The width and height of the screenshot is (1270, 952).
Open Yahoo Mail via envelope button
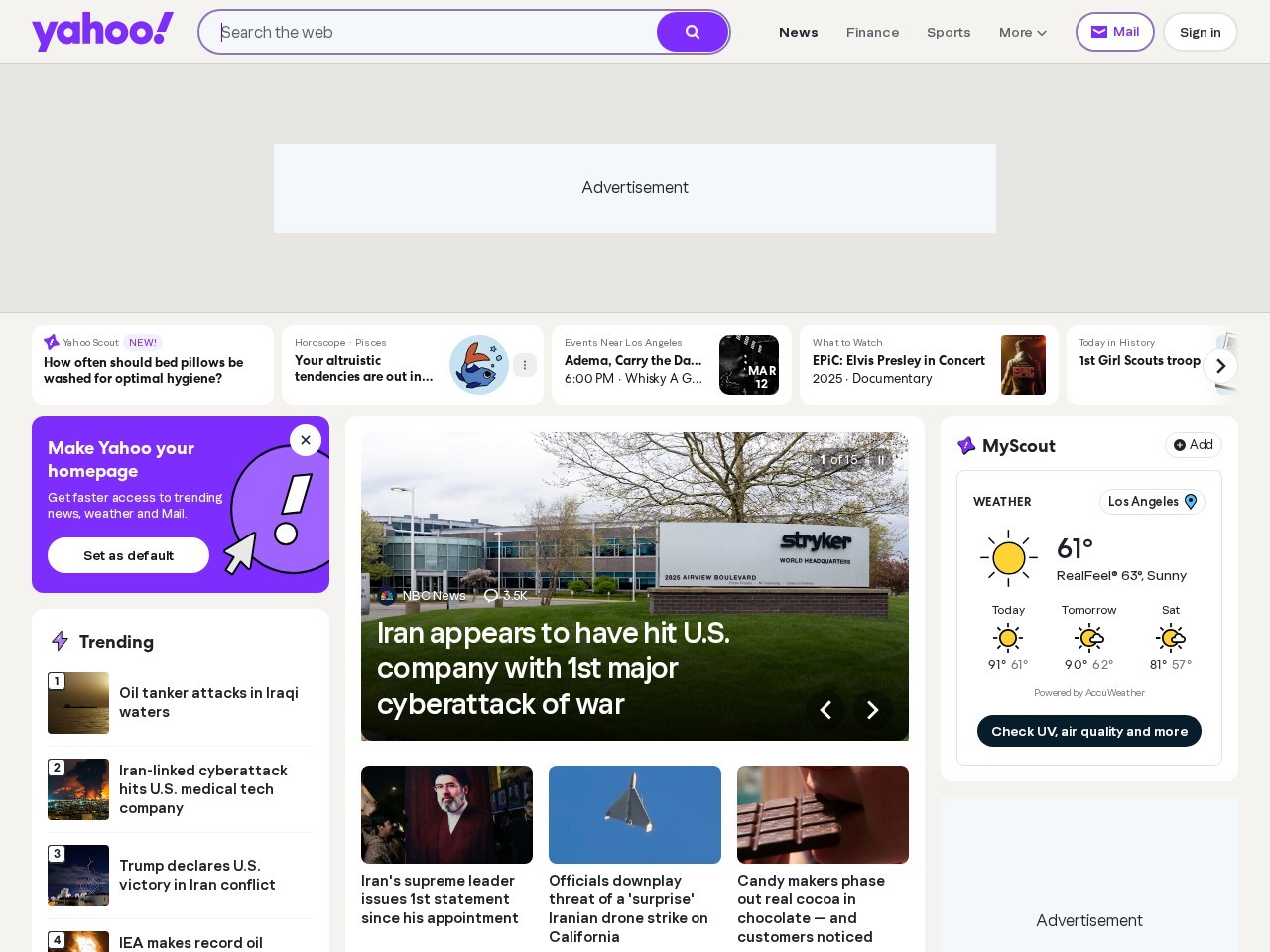click(1114, 32)
